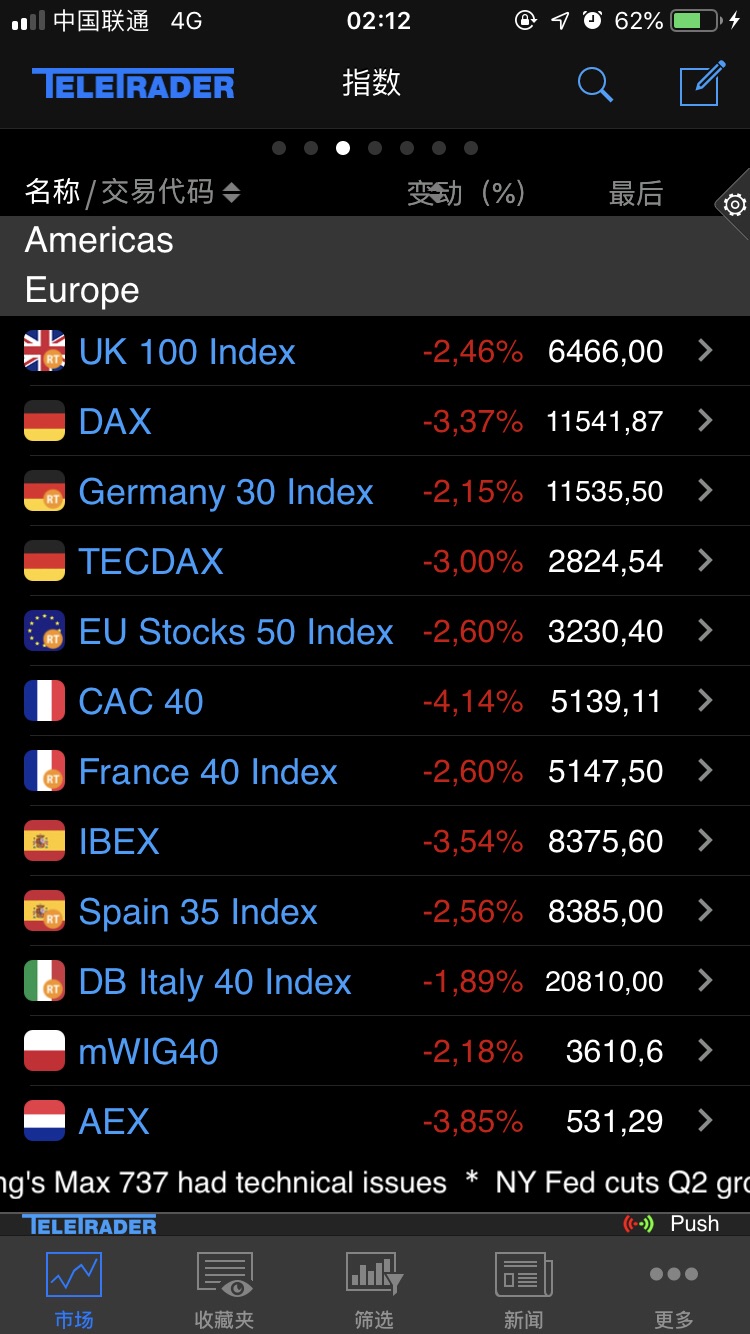750x1334 pixels.
Task: Select the 最后 last price column header
Action: 636,194
